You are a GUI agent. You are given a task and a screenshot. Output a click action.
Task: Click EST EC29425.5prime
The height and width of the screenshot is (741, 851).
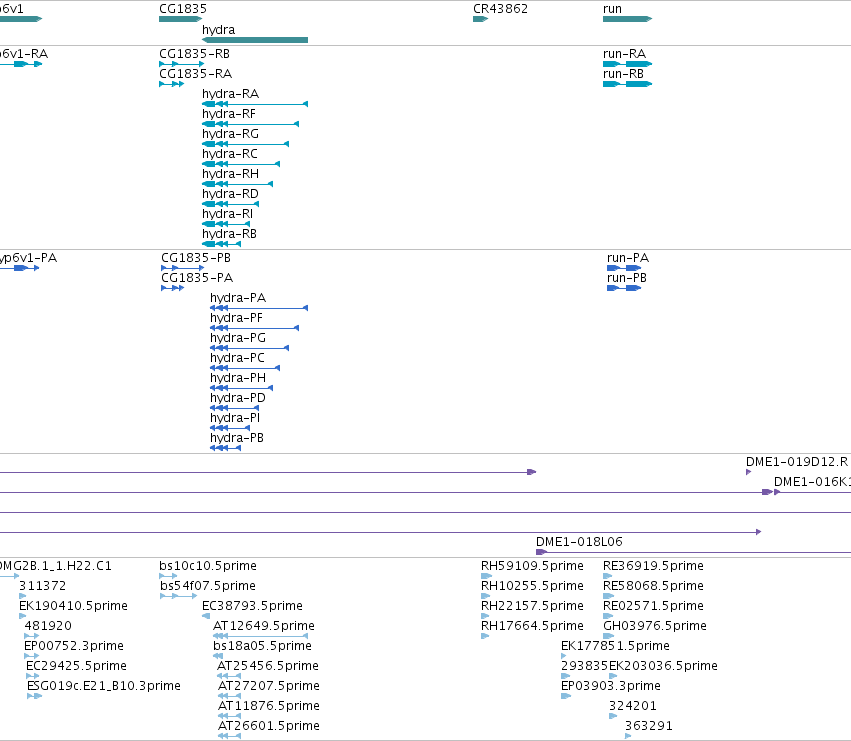(77, 667)
